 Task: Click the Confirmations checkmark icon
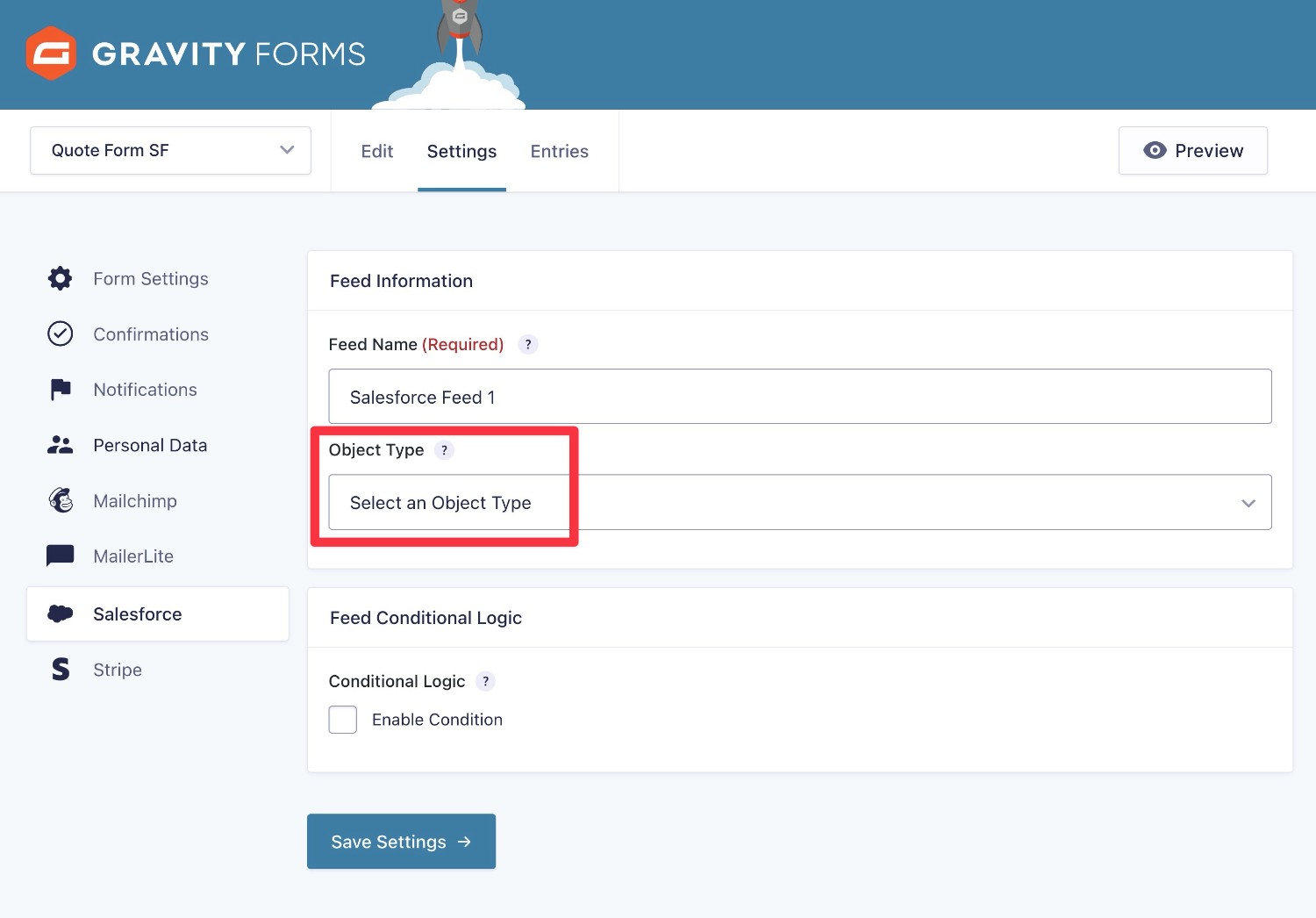point(60,333)
